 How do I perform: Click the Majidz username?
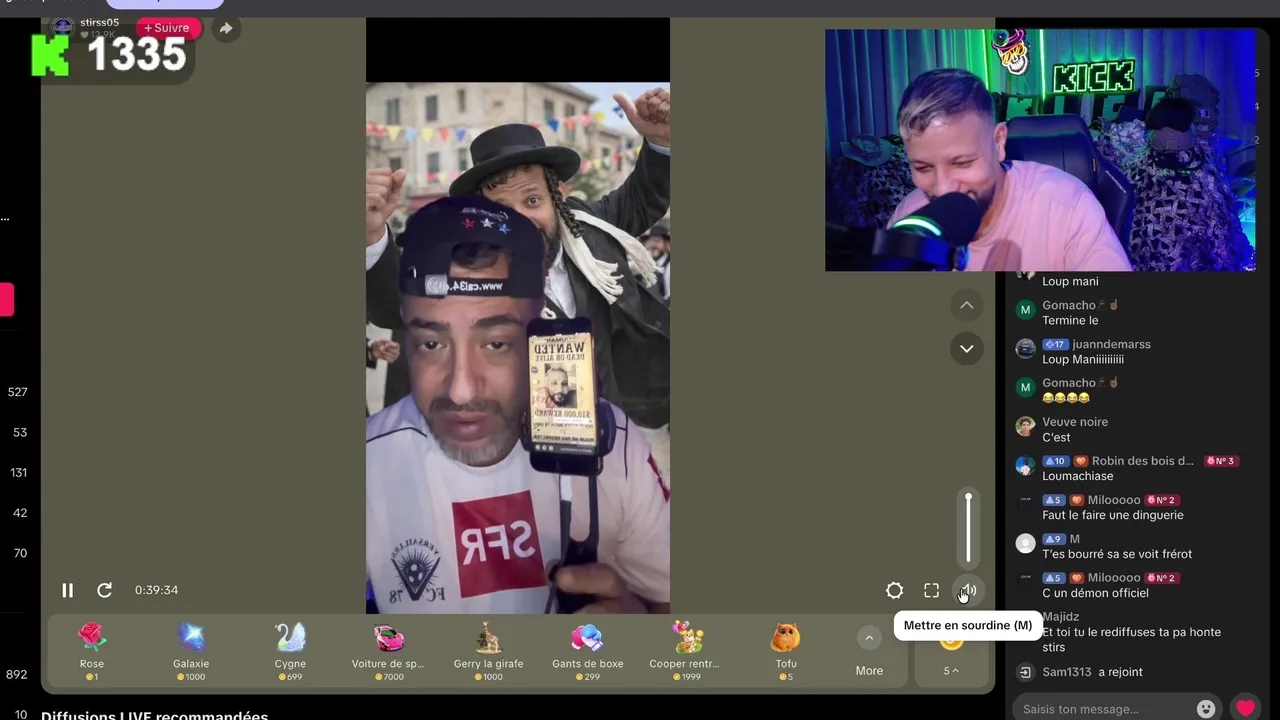click(x=1061, y=617)
